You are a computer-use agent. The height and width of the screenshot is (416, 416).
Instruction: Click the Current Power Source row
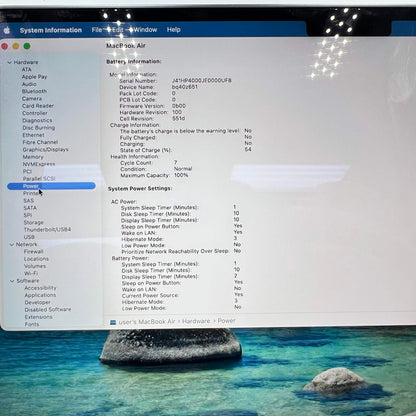click(x=183, y=295)
